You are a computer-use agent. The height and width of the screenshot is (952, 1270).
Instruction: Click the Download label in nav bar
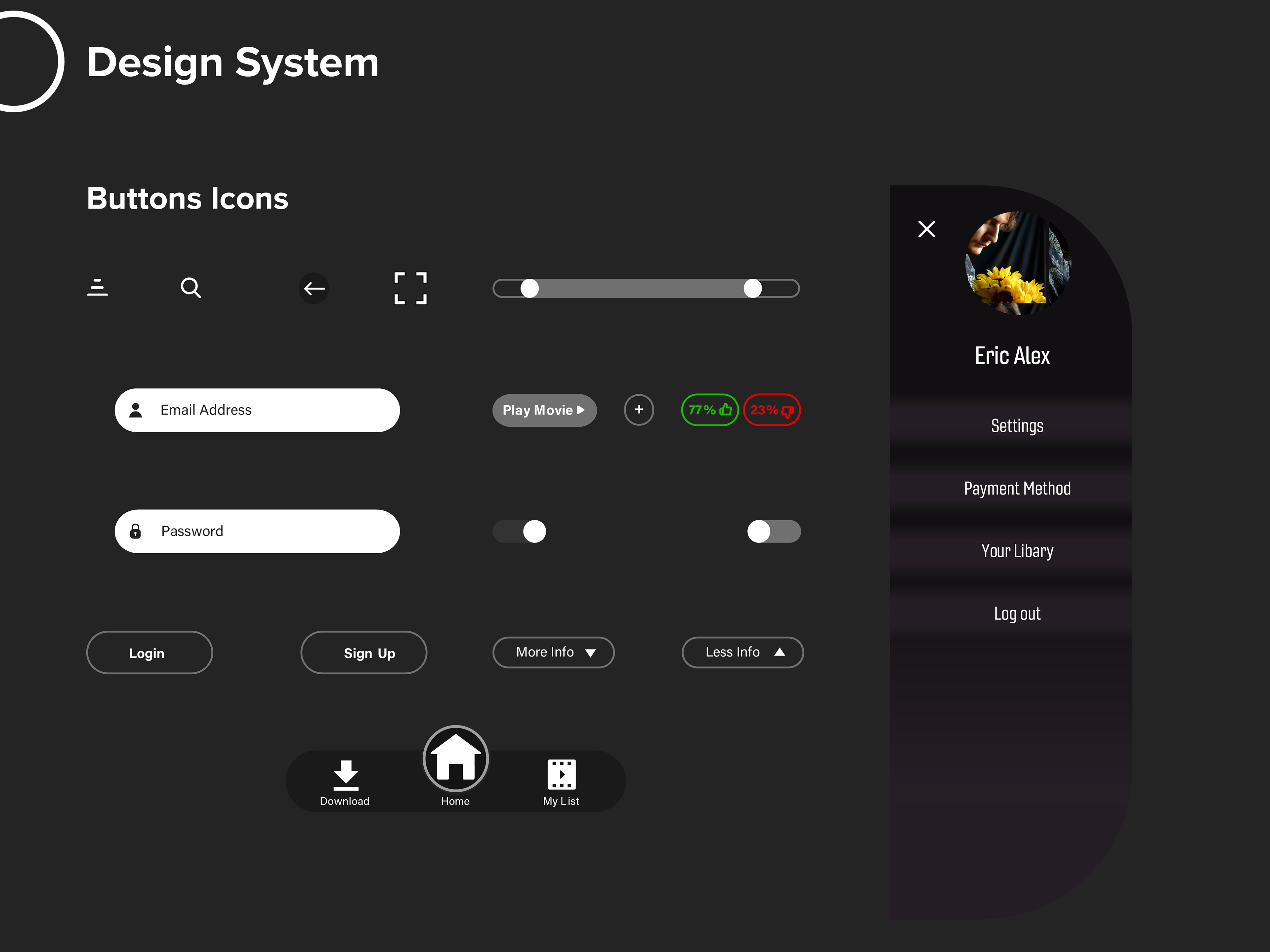pyautogui.click(x=345, y=801)
